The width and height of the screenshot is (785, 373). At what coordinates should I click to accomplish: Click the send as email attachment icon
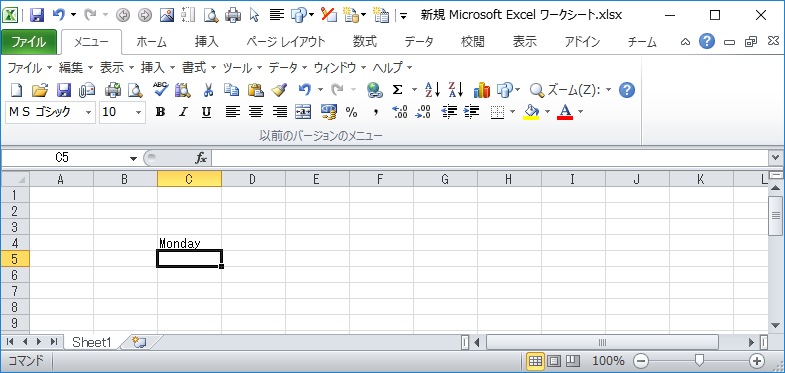pos(87,90)
